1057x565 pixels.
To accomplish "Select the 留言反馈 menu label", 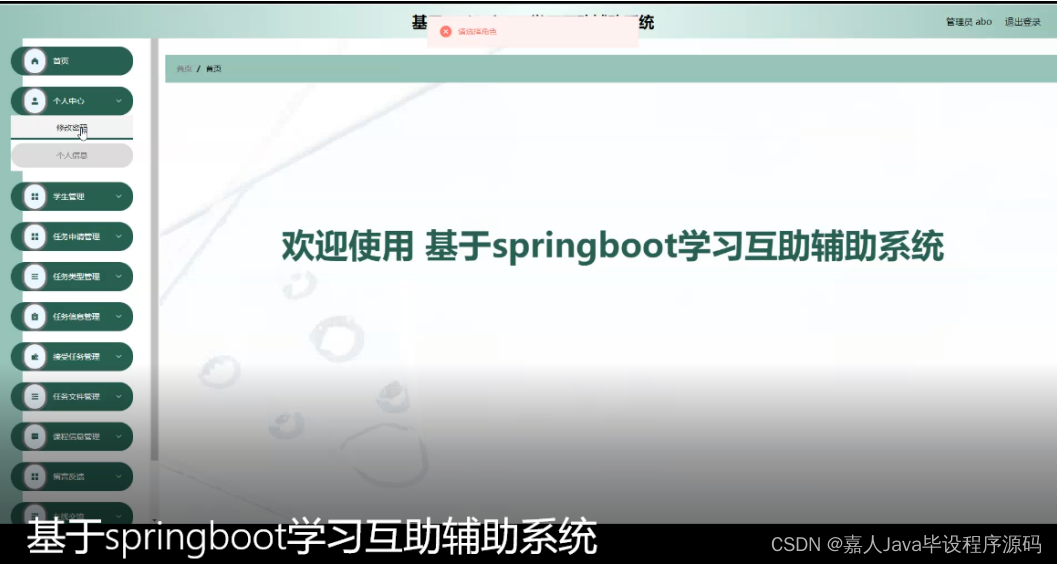I will click(69, 477).
